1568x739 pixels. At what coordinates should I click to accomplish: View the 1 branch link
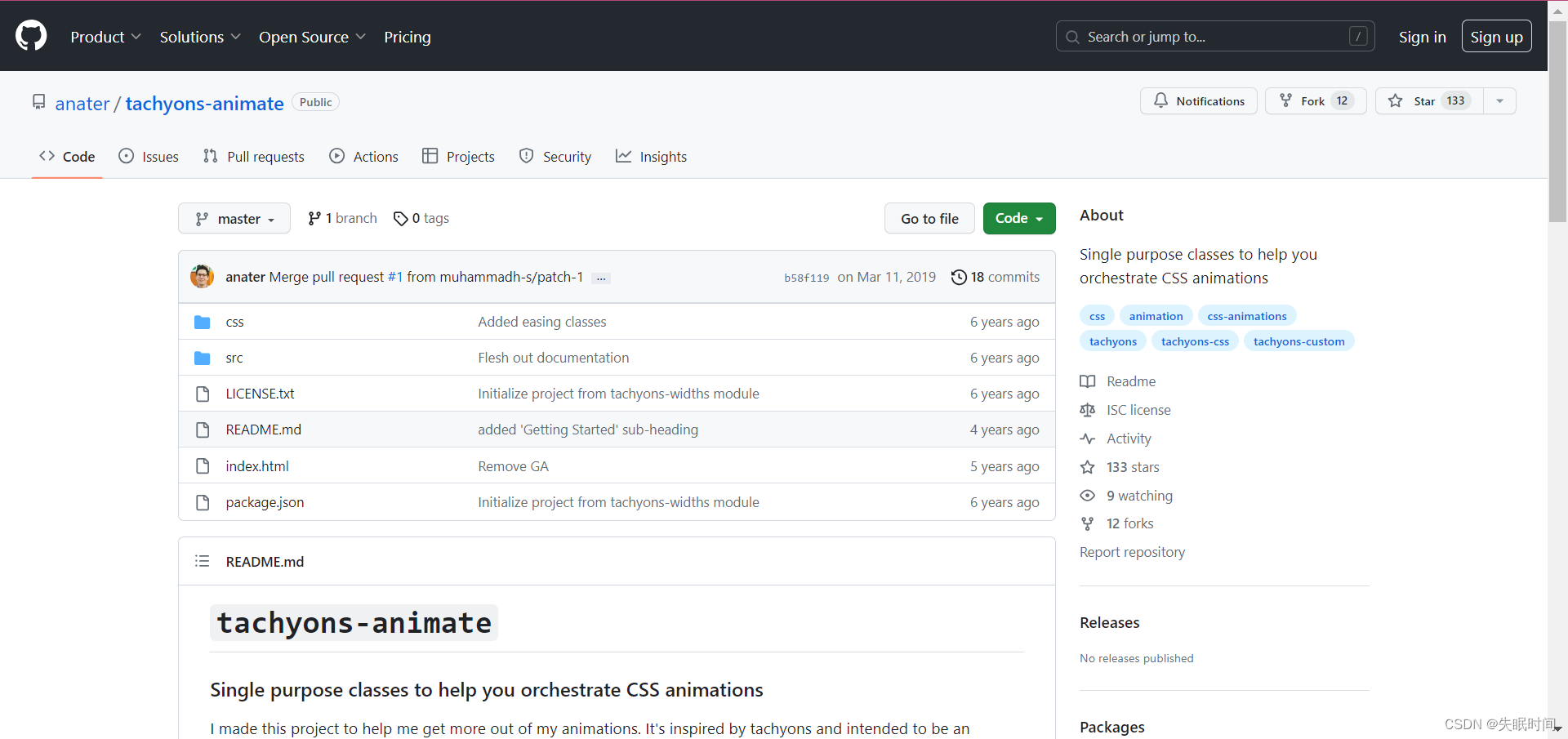342,218
